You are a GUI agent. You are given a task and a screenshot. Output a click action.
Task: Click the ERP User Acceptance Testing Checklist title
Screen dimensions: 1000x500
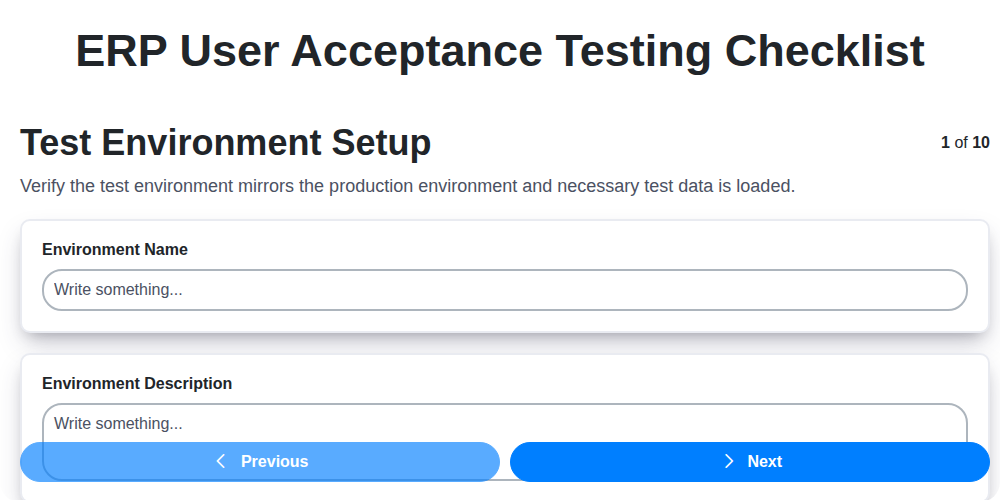pyautogui.click(x=500, y=51)
